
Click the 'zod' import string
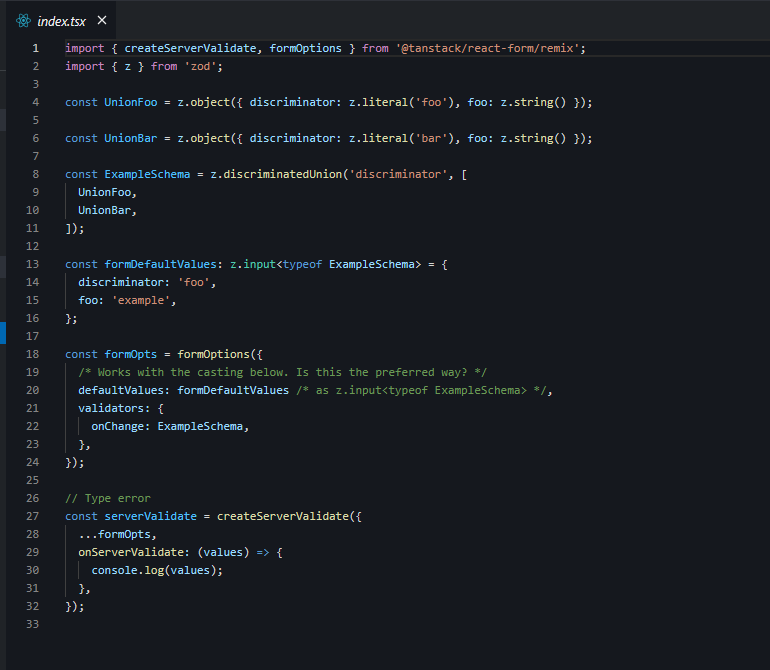coord(200,66)
